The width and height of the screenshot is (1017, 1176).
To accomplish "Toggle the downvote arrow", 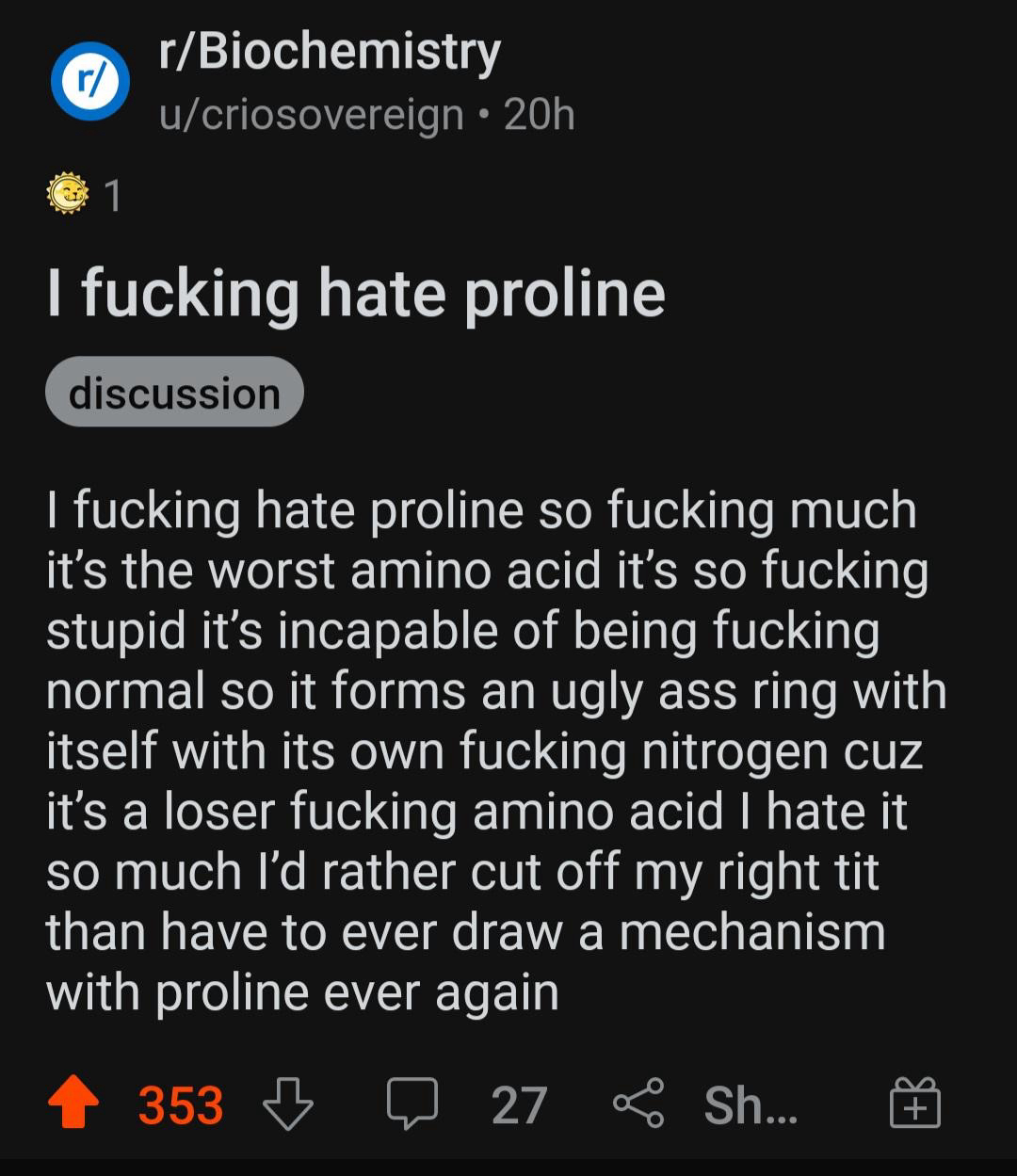I will tap(287, 1105).
